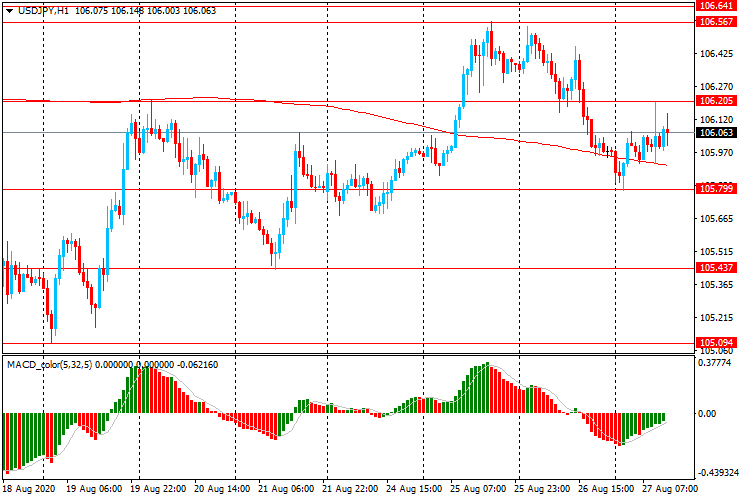Select the USDJPY,H1 symbol title

(x=43, y=11)
